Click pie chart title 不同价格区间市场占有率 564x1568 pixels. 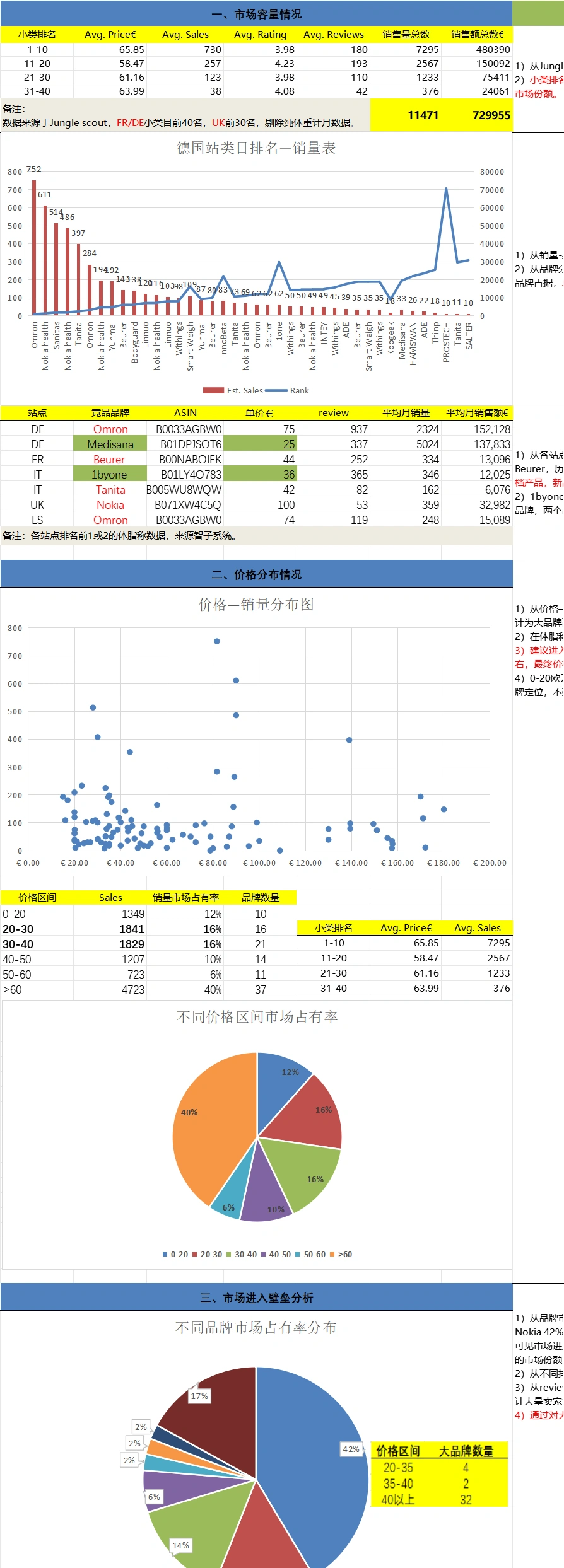(256, 1016)
